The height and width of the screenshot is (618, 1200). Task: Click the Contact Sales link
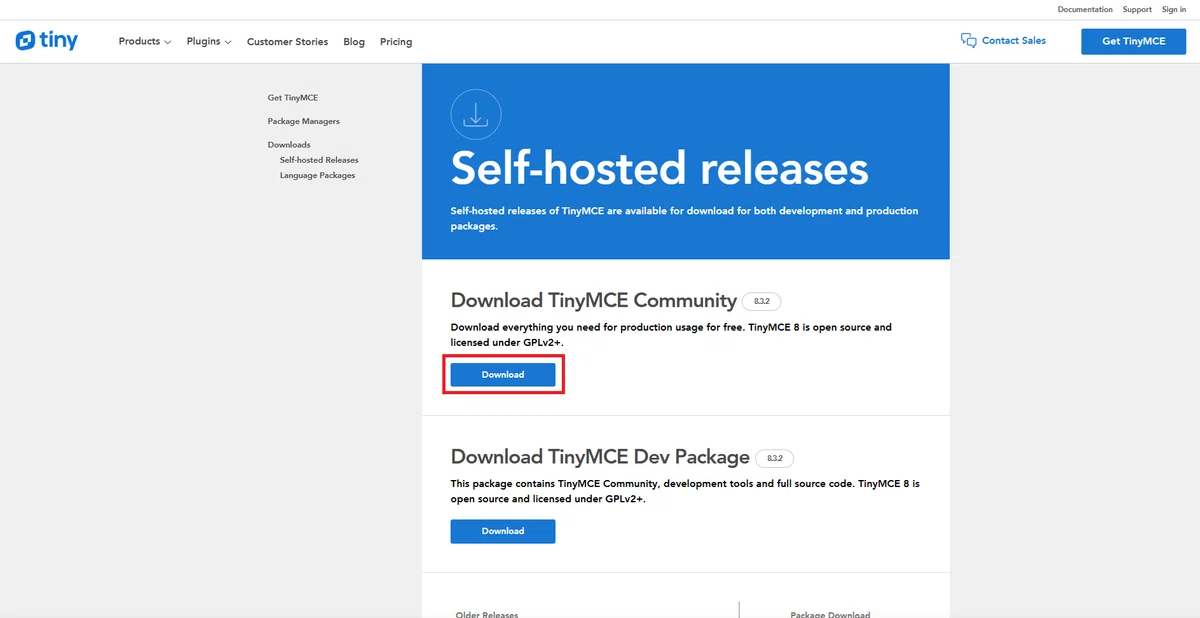tap(1014, 41)
